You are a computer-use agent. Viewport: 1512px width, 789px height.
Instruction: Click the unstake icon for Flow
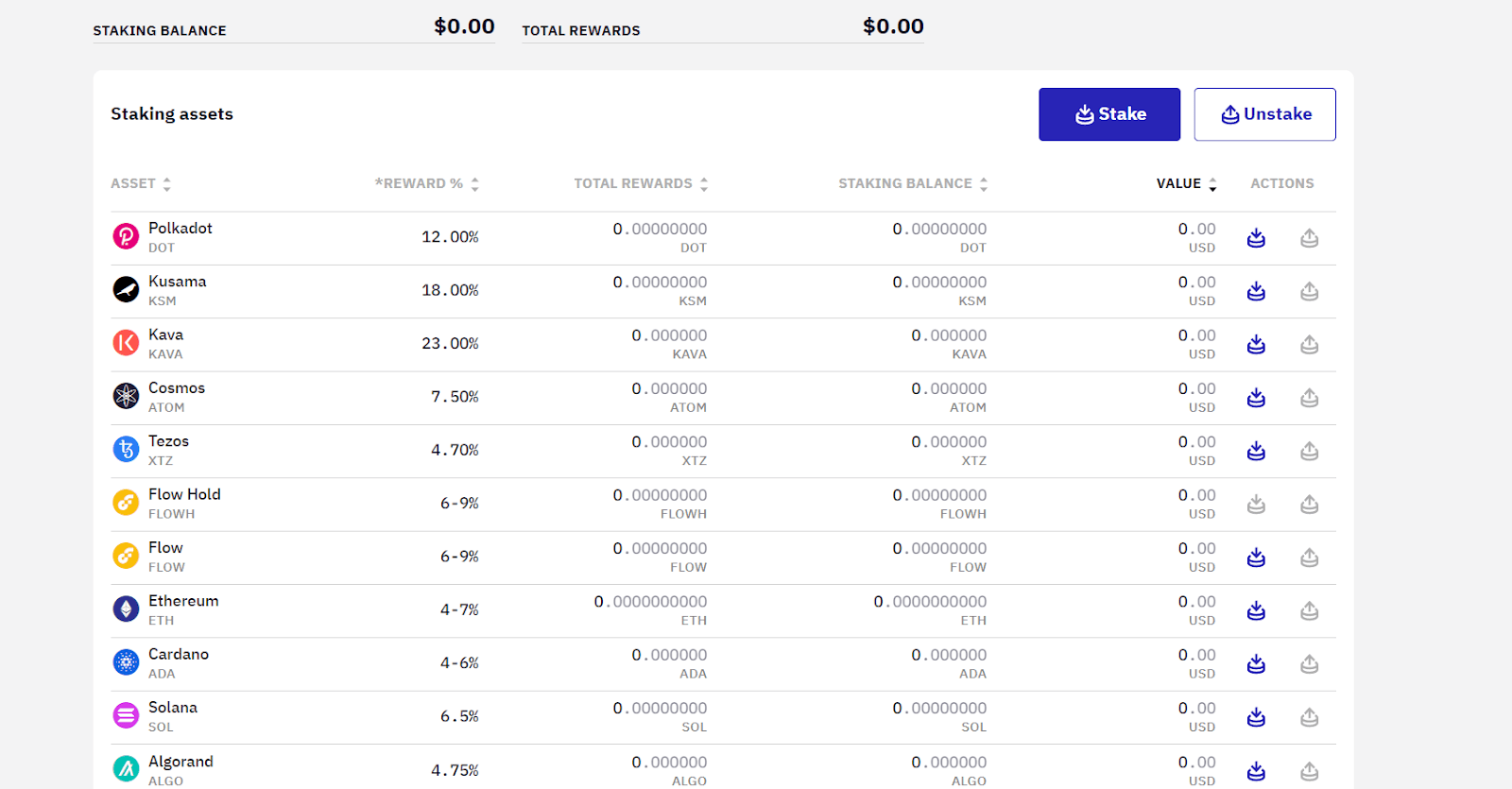pyautogui.click(x=1309, y=557)
